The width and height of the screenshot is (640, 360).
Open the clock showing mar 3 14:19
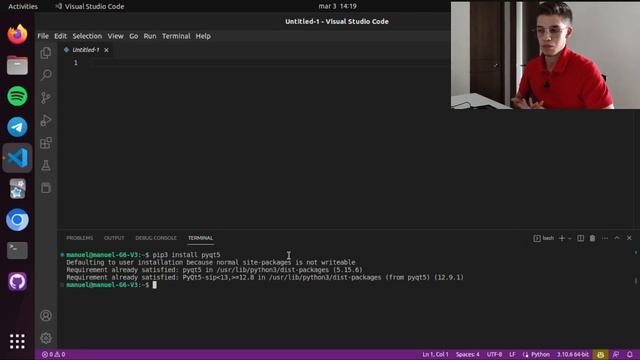point(337,6)
